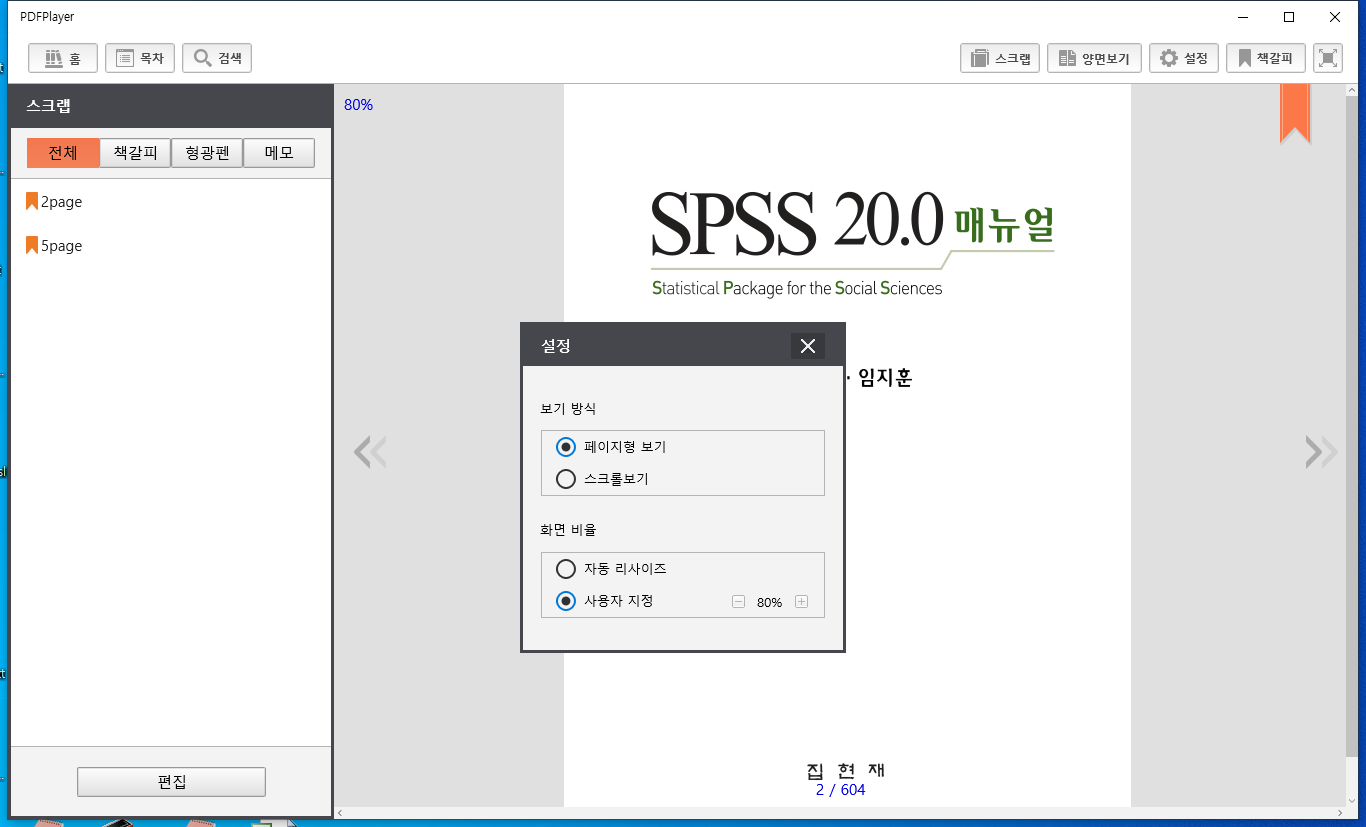Toggle the 스크랩 panel button
The image size is (1366, 827).
point(1000,58)
